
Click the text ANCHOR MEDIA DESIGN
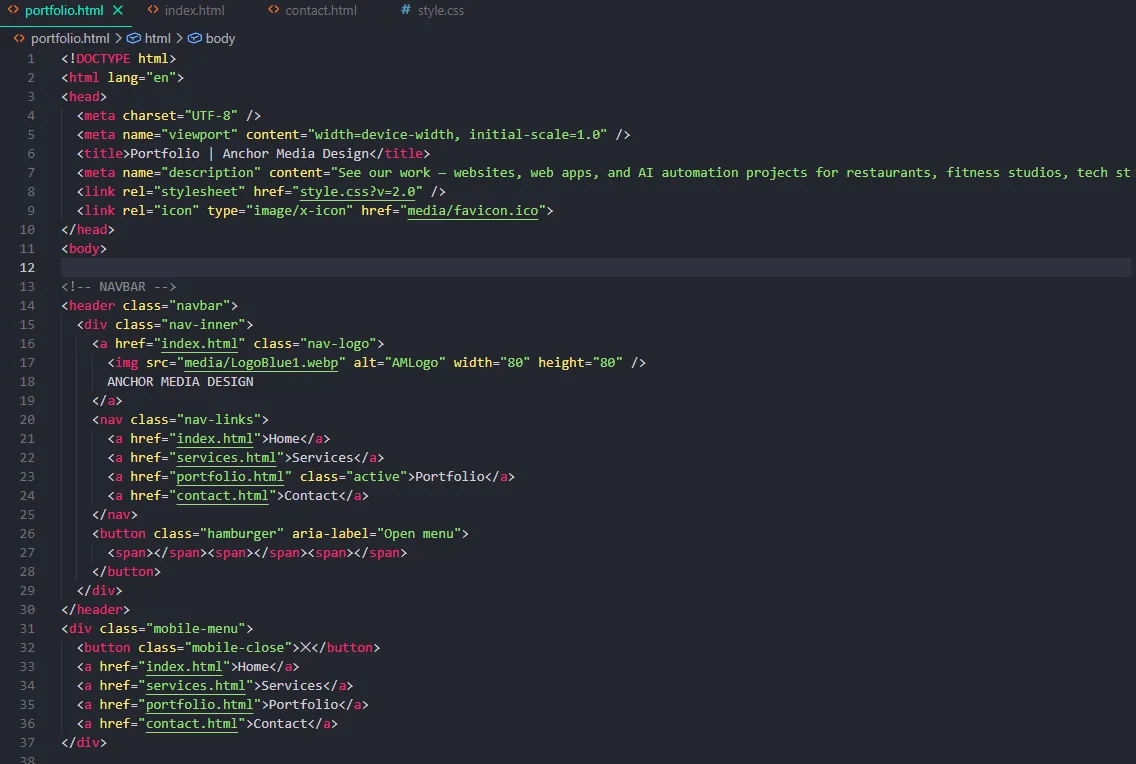point(180,382)
